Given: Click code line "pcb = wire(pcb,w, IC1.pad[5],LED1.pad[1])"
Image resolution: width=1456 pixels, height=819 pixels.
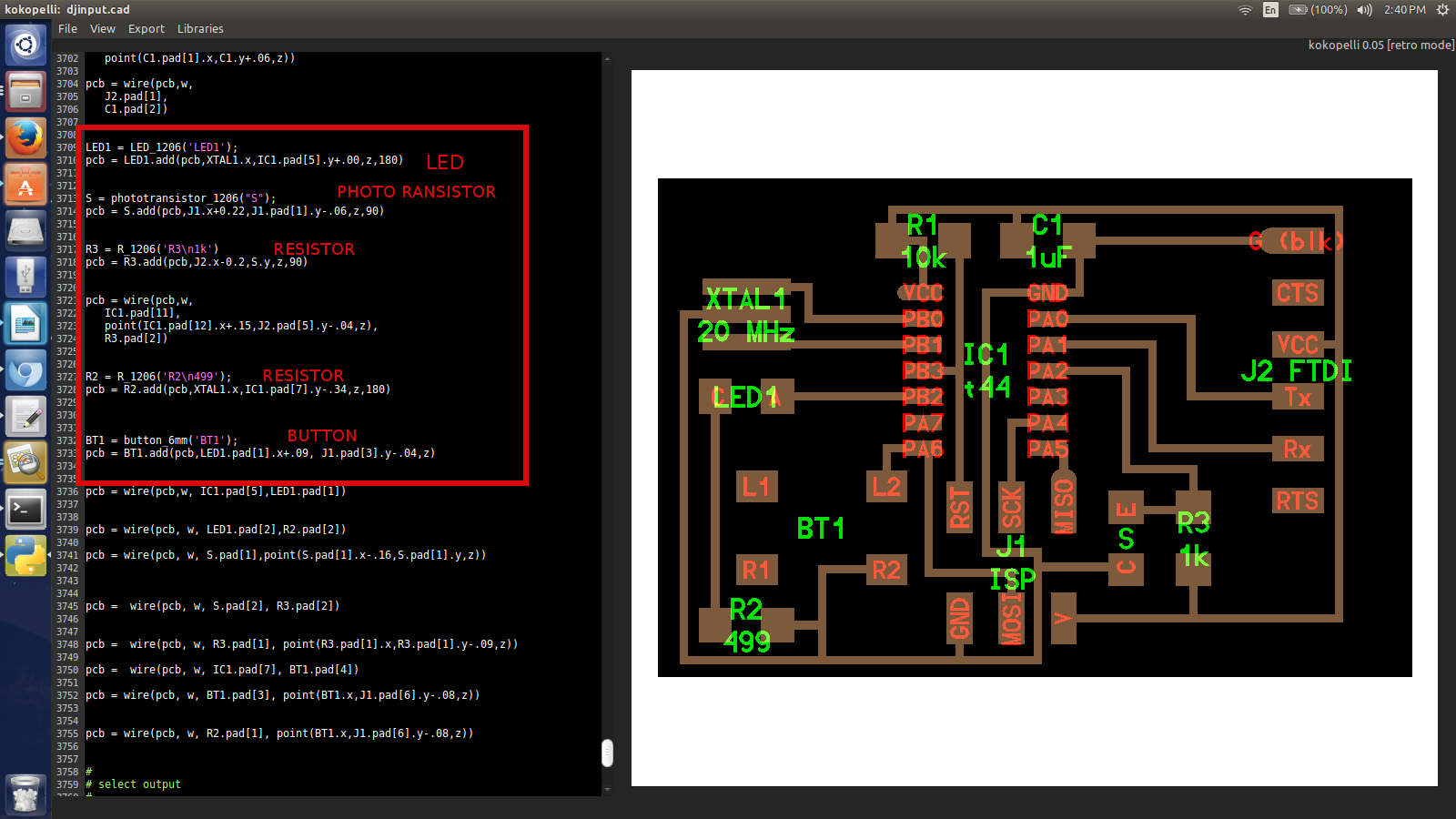Looking at the screenshot, I should [x=216, y=491].
